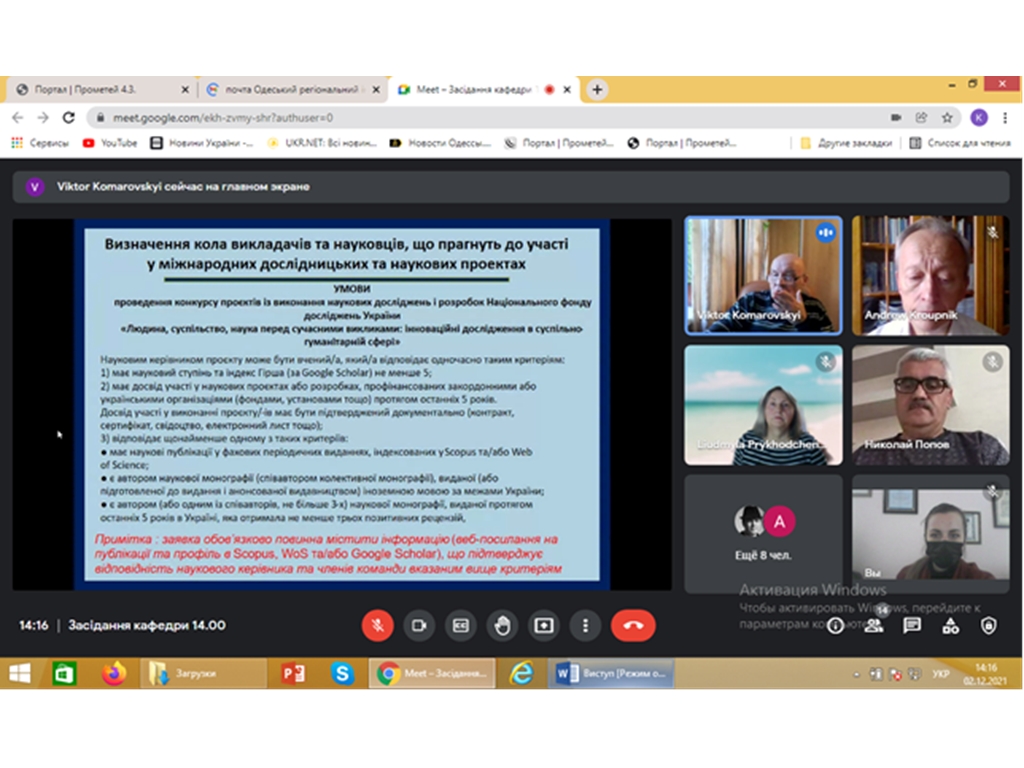Close the почта Одеський регіональний tab

pyautogui.click(x=376, y=89)
